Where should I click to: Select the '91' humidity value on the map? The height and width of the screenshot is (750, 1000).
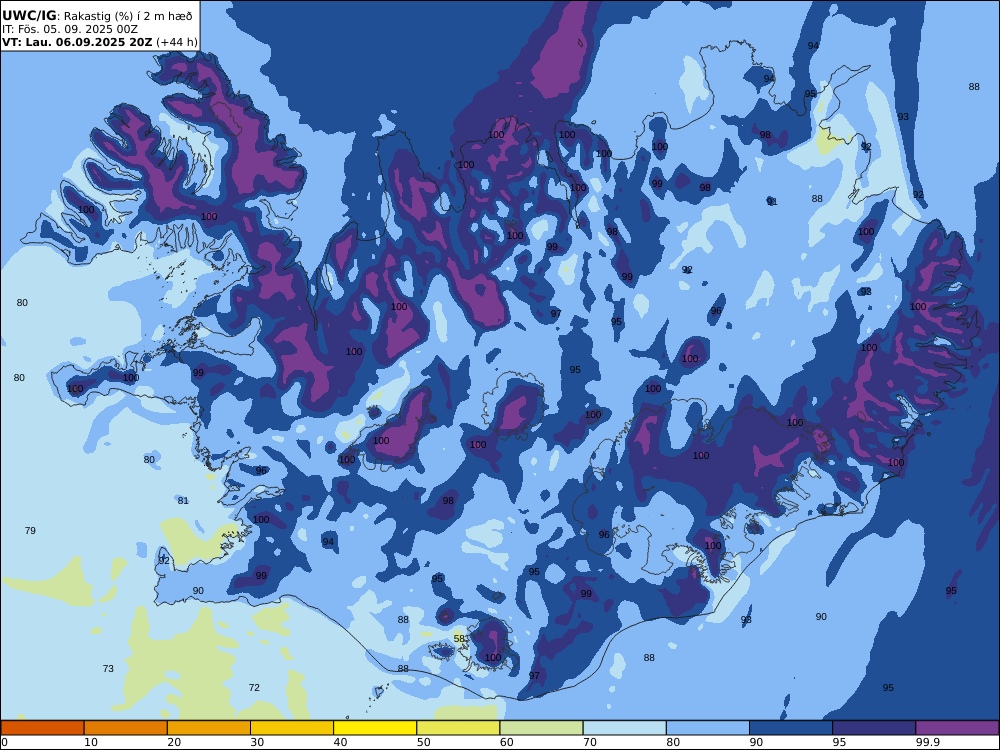[772, 202]
